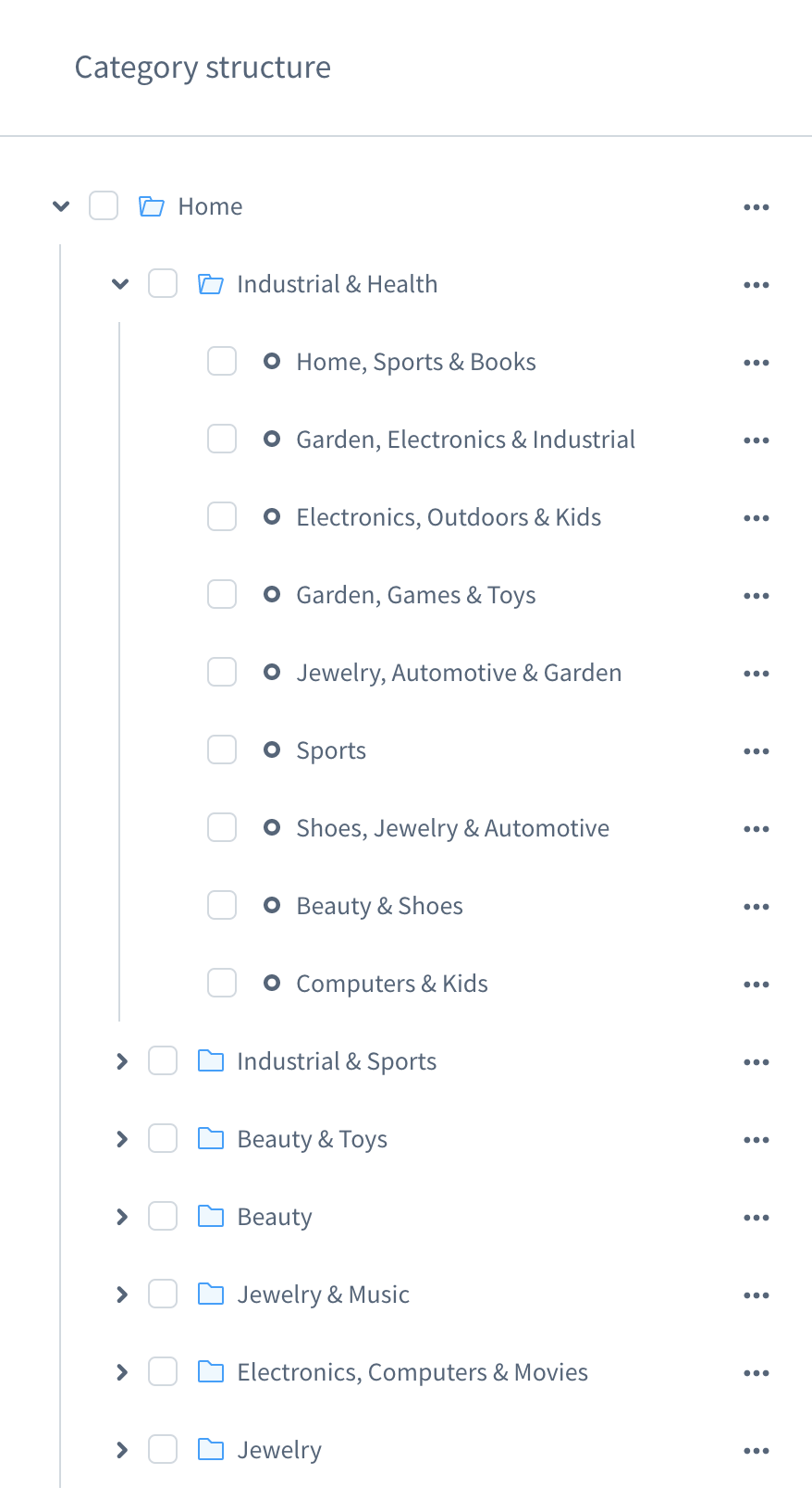This screenshot has height=1499, width=812.
Task: Click the Category structure heading
Action: (203, 67)
